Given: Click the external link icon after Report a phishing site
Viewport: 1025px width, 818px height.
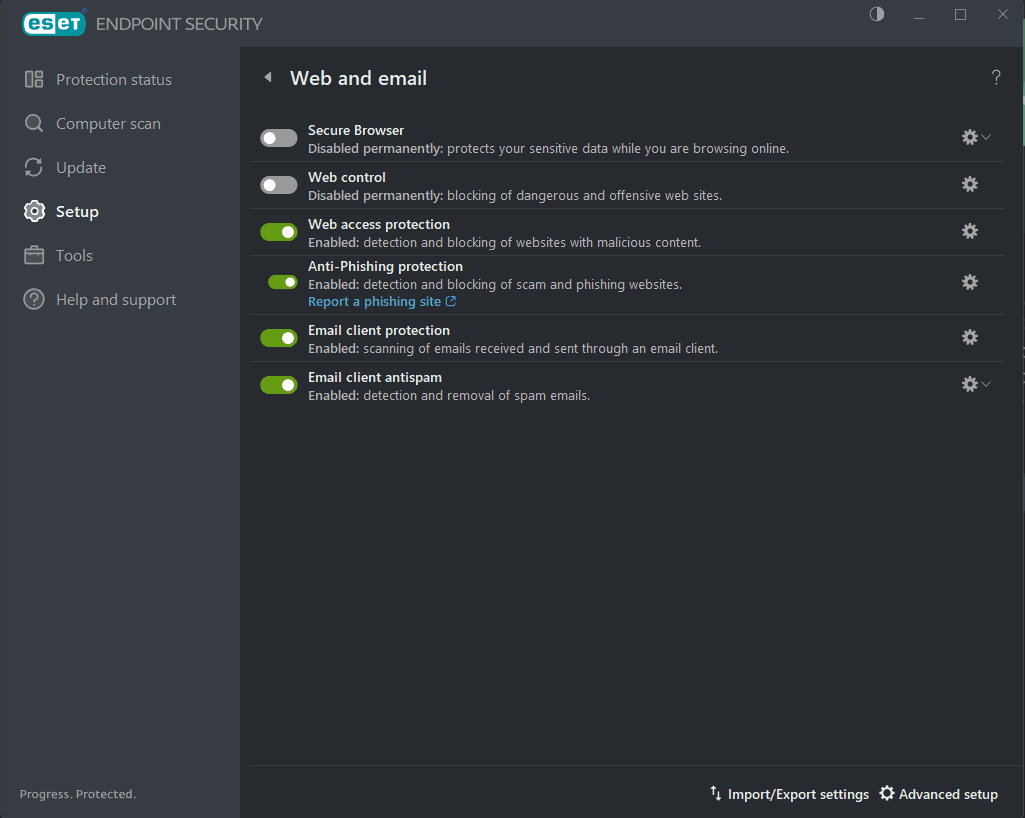Looking at the screenshot, I should 450,301.
